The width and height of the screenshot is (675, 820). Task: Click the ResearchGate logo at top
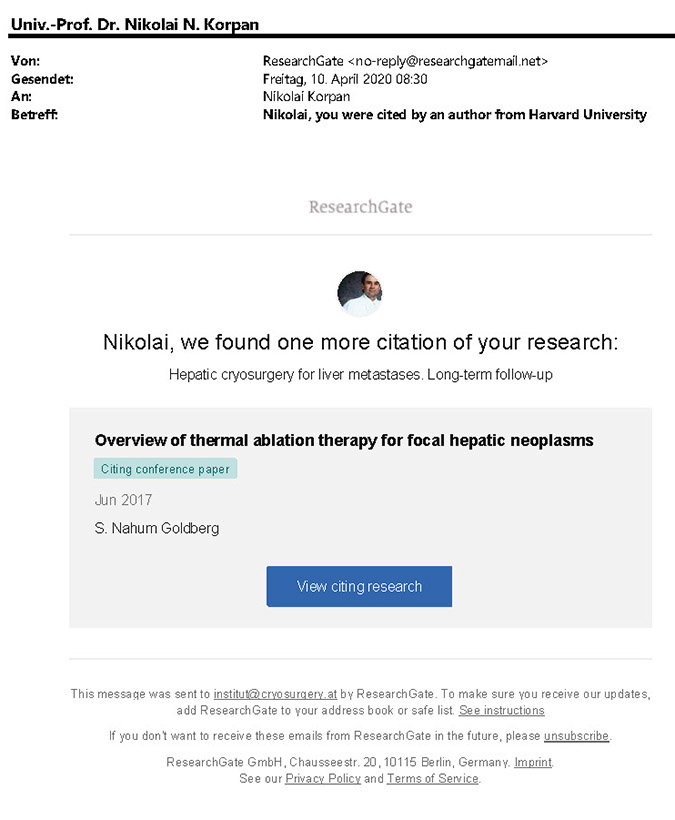click(x=360, y=207)
